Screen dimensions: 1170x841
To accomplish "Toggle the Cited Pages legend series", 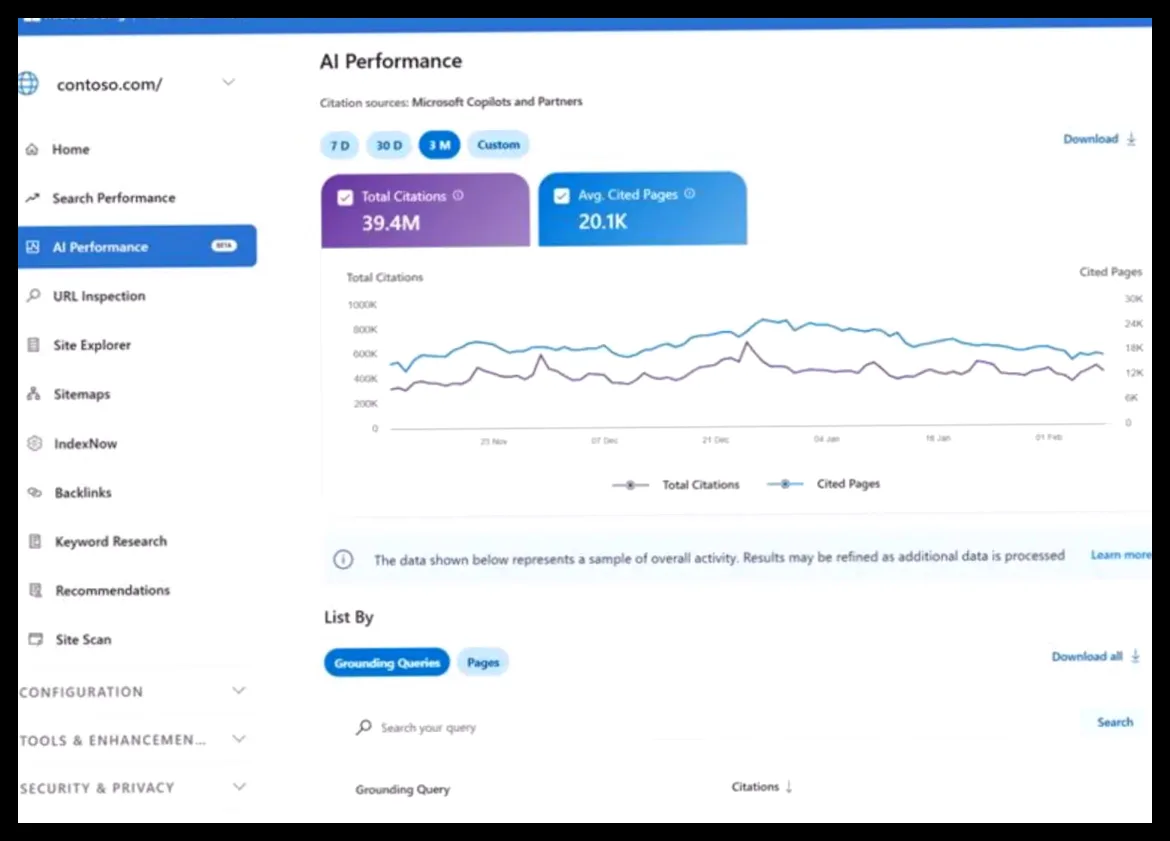I will [x=823, y=484].
